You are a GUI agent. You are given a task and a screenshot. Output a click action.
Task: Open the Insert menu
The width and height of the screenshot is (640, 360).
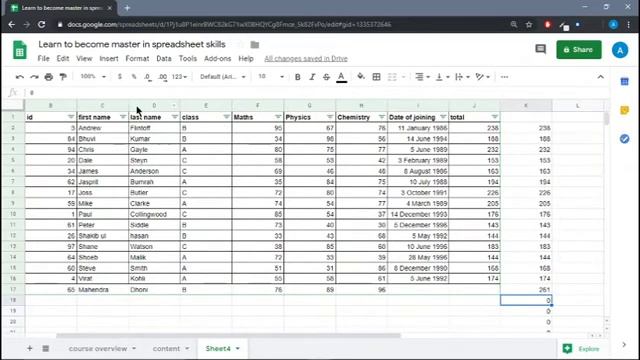[x=109, y=59]
